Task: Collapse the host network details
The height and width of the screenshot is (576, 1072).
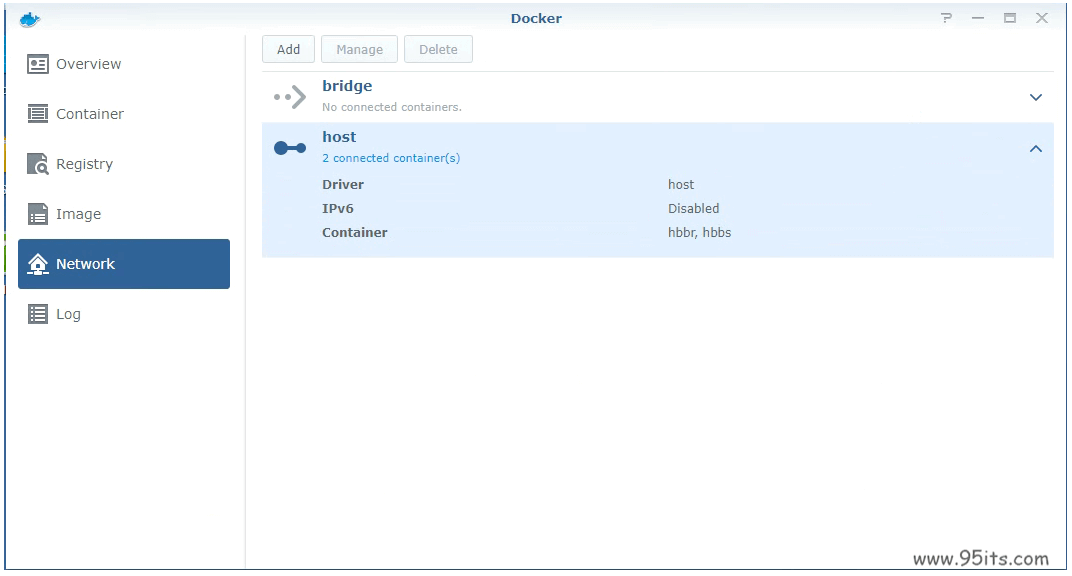Action: 1036,148
